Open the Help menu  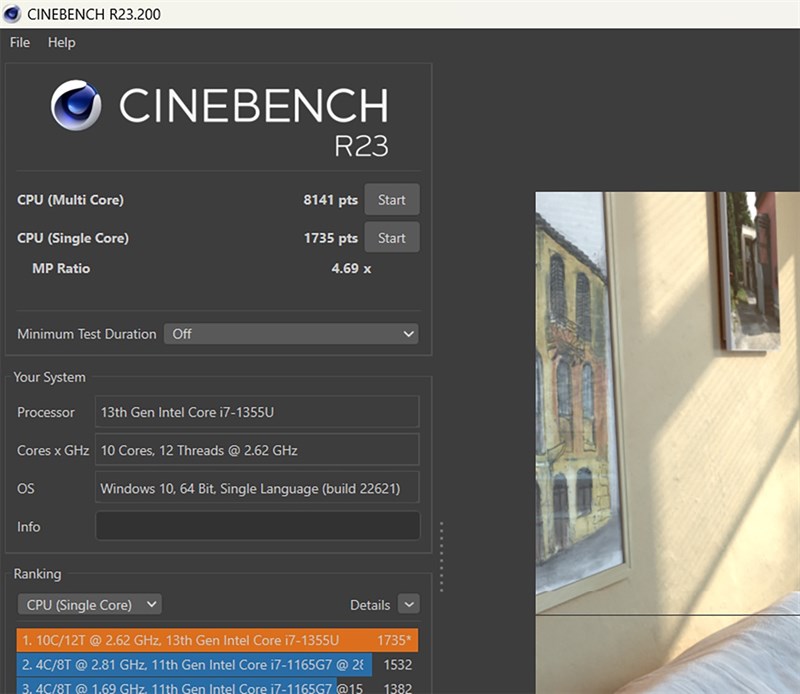[62, 42]
